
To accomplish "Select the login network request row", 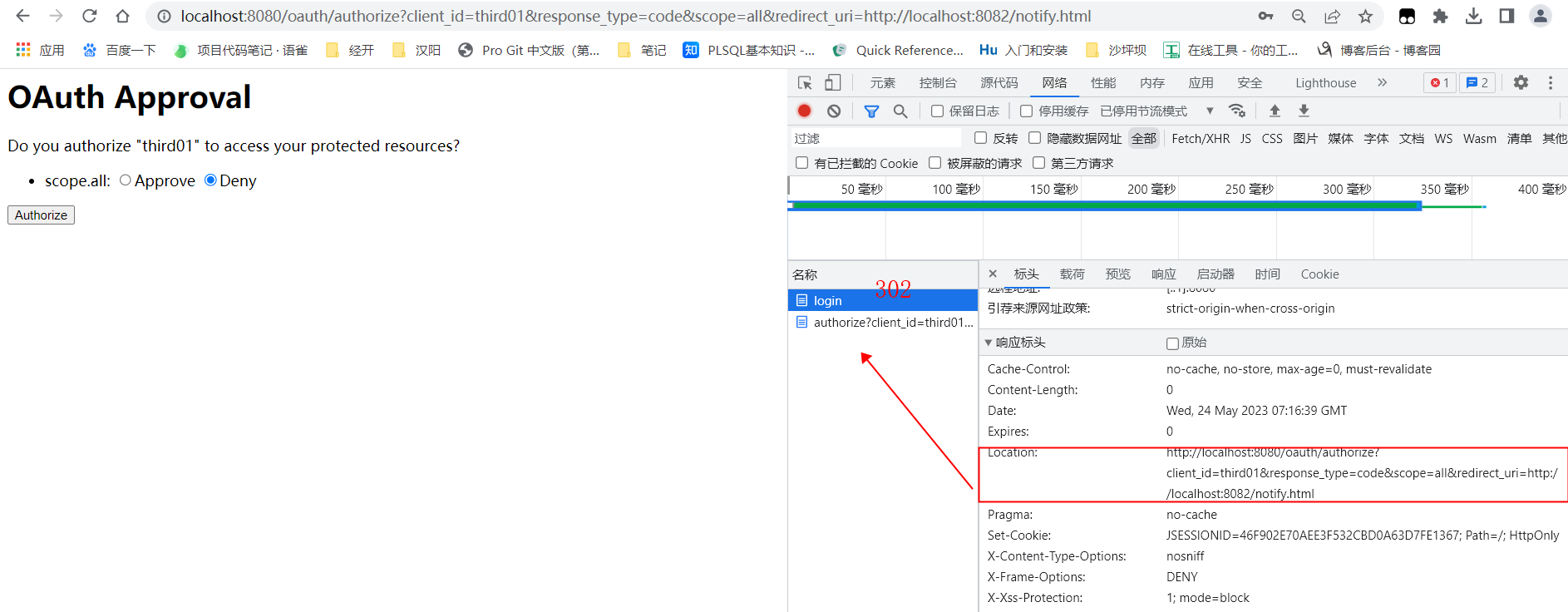I will tap(883, 300).
